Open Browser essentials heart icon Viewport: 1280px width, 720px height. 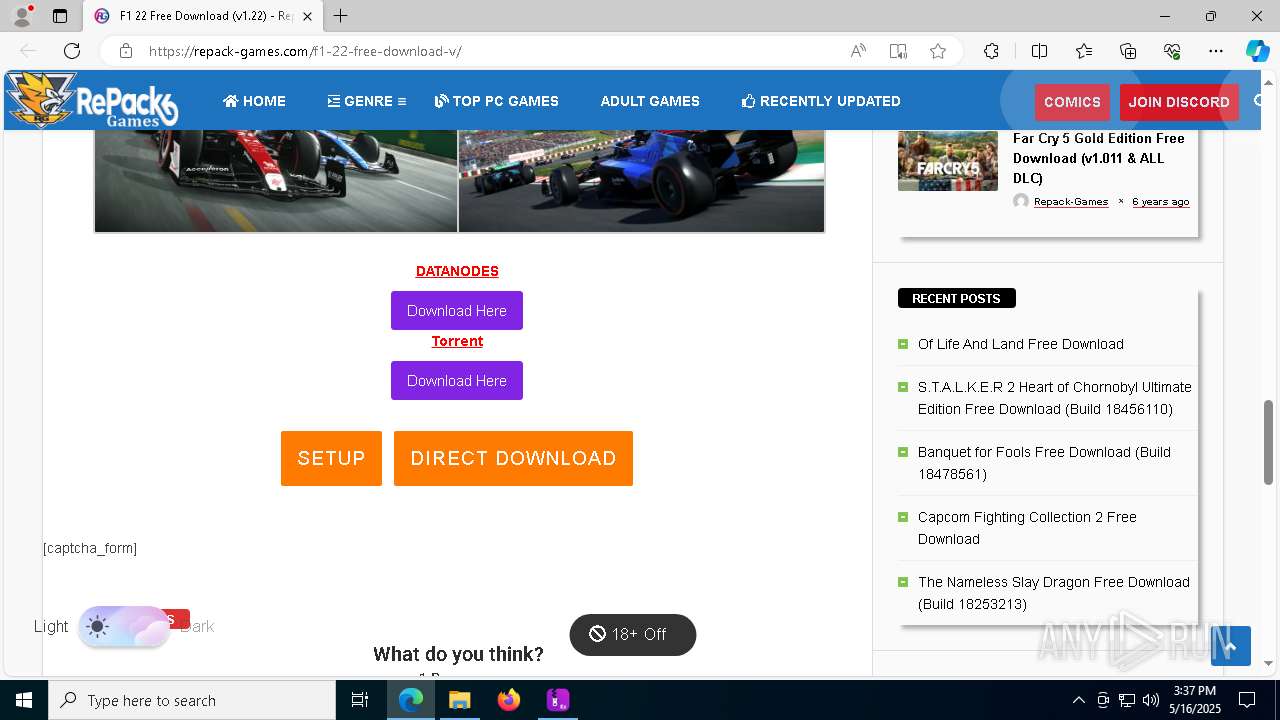[1172, 51]
